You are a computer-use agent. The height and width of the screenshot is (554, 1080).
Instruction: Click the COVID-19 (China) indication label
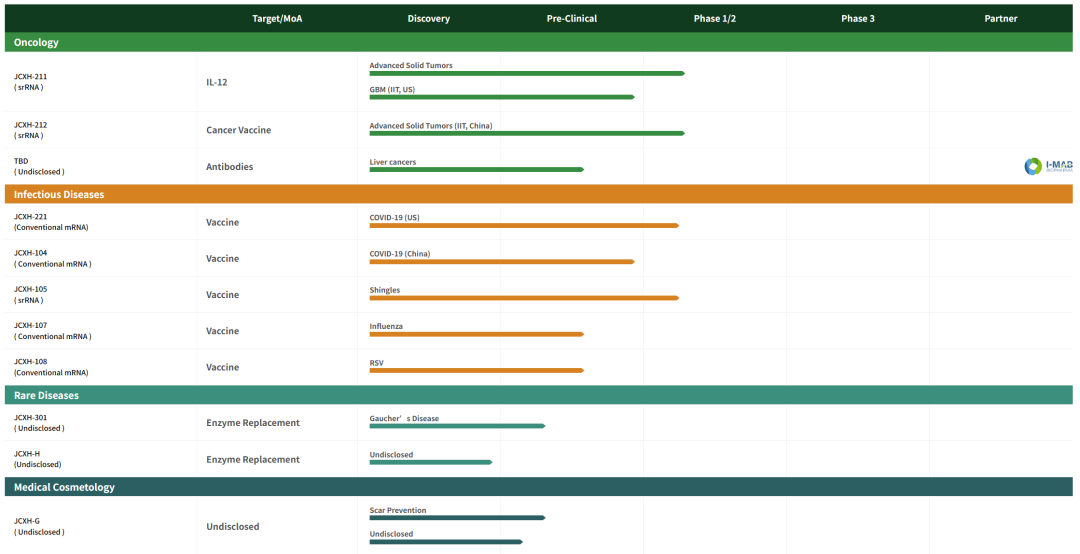[x=400, y=254]
